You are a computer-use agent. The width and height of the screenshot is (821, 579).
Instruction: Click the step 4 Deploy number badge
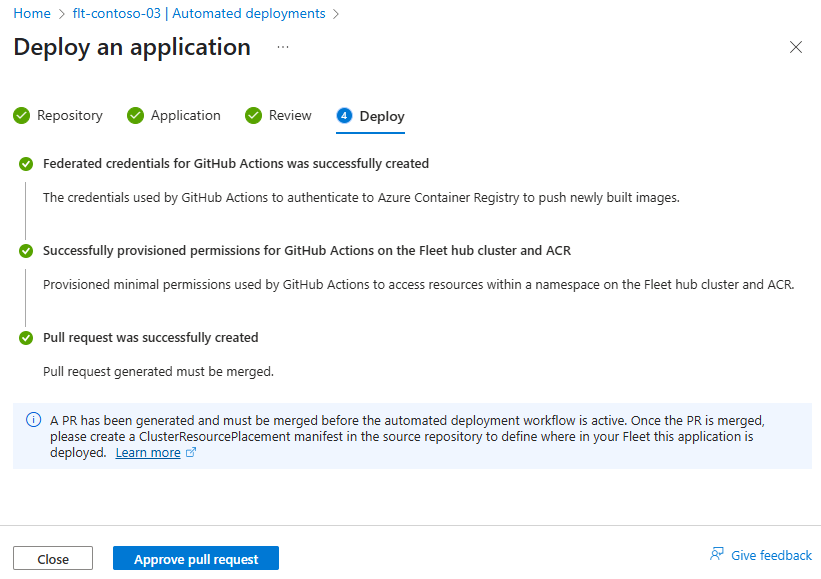click(344, 116)
